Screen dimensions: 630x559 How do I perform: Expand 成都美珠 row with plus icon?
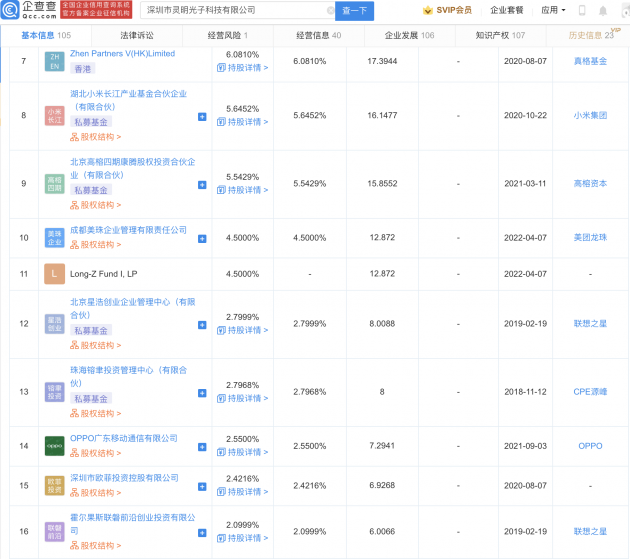point(202,239)
